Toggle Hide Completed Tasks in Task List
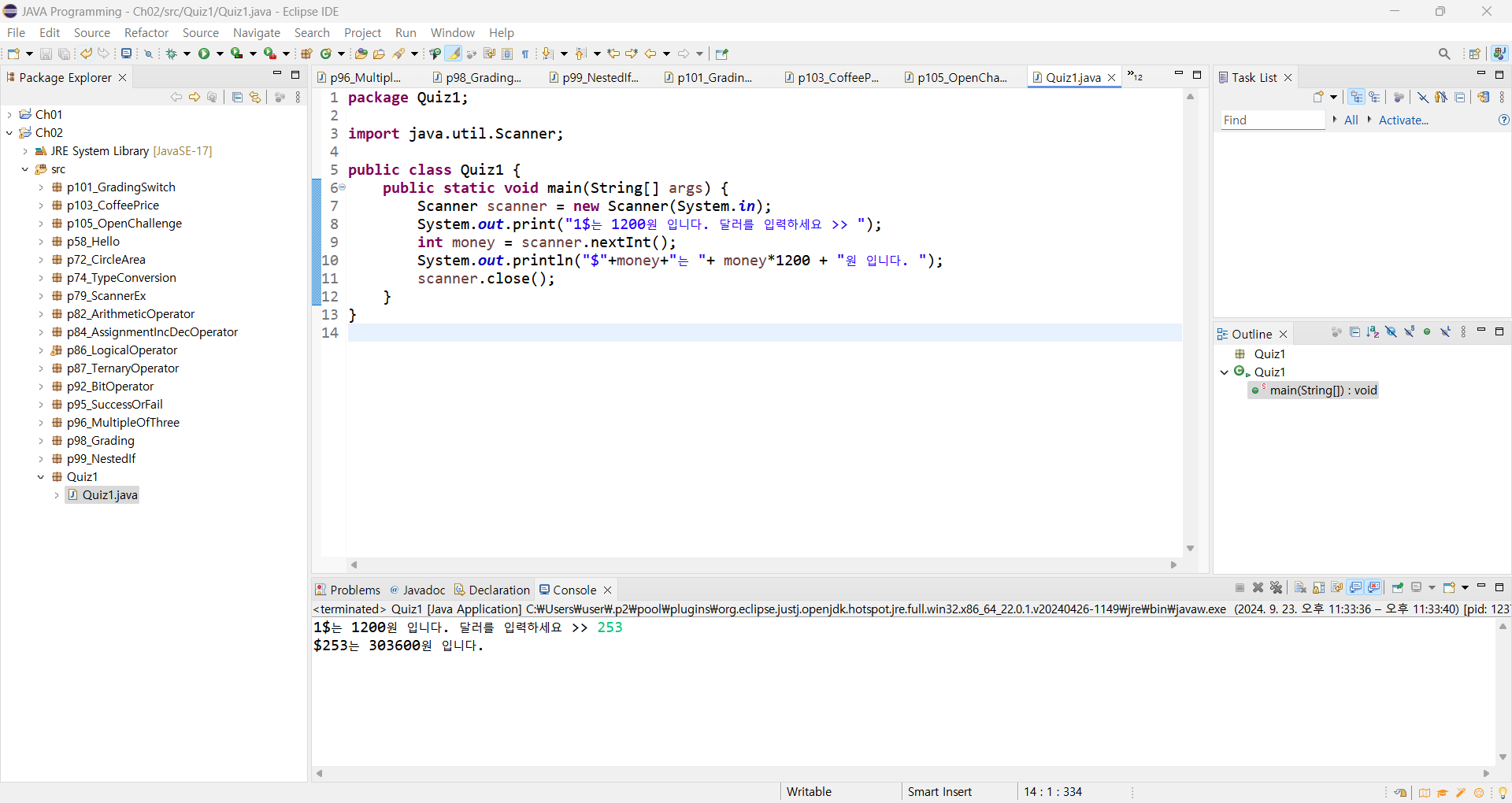Image resolution: width=1512 pixels, height=803 pixels. tap(1423, 97)
